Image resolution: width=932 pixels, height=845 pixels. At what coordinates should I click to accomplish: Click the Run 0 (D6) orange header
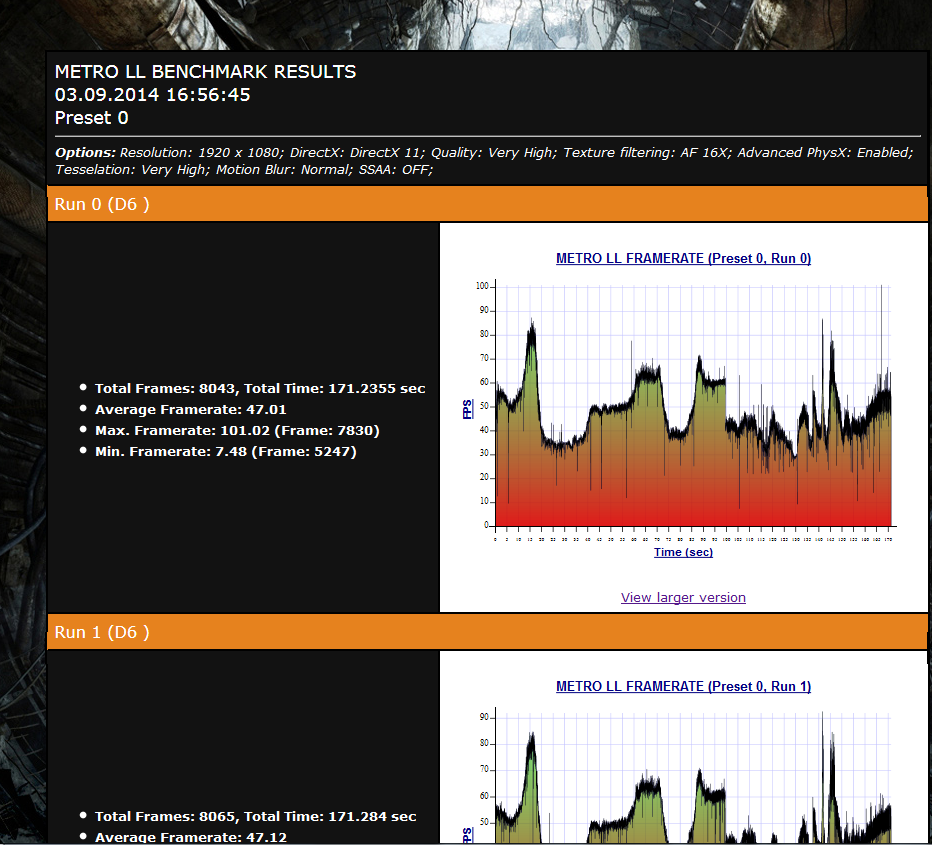pyautogui.click(x=487, y=204)
